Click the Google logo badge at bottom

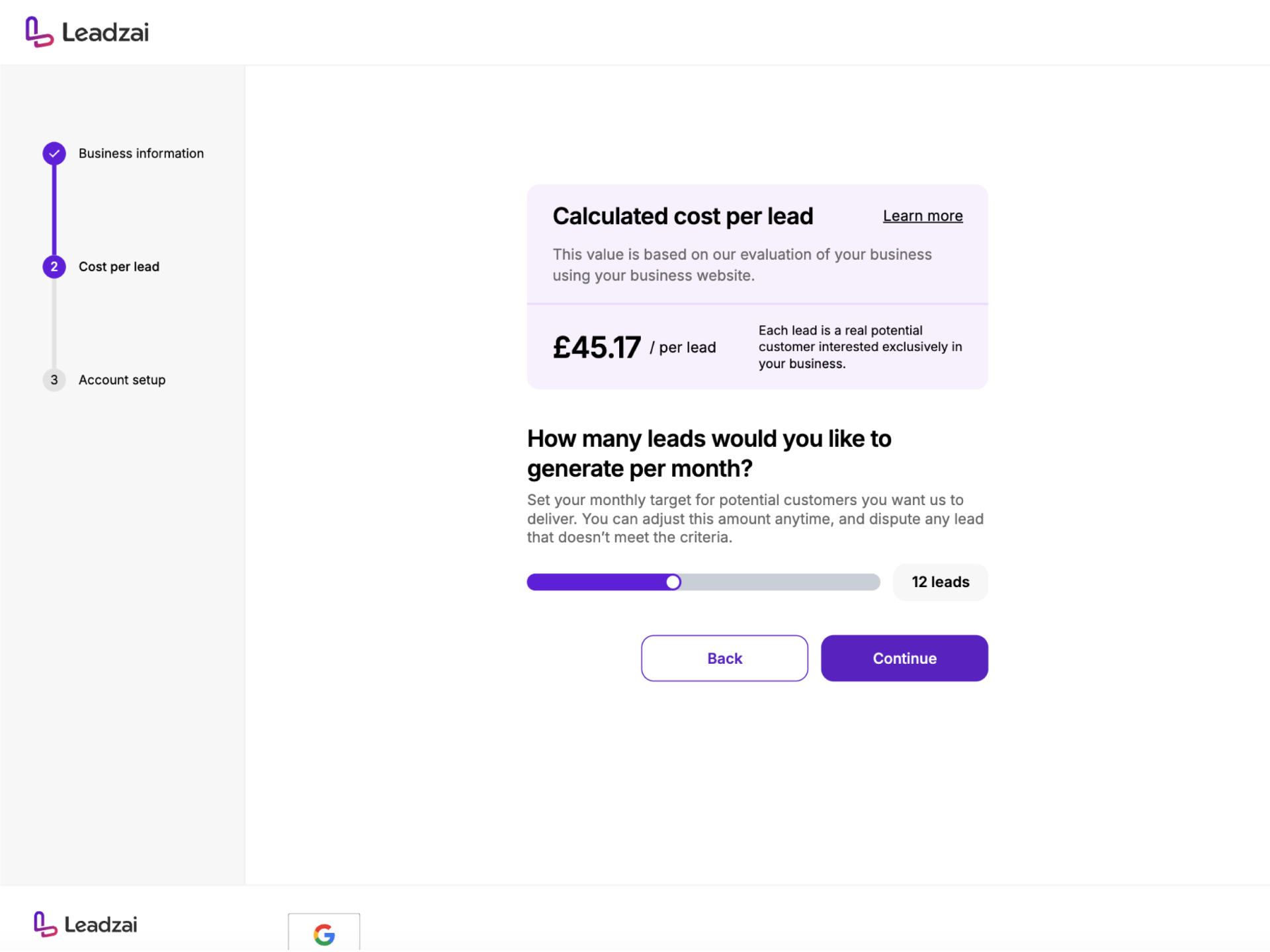[324, 933]
